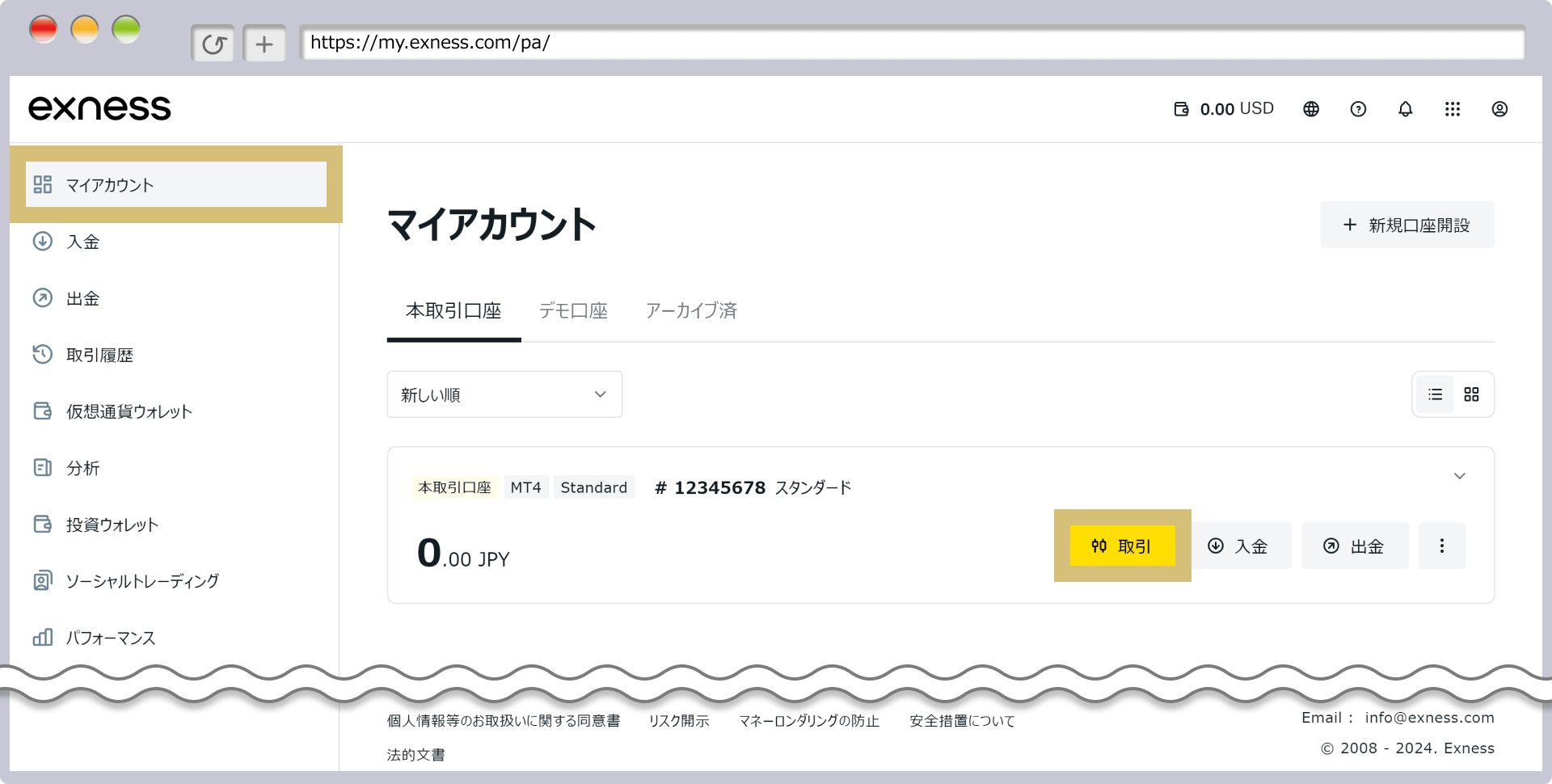1552x784 pixels.
Task: Click the Exness logo
Action: coord(99,108)
